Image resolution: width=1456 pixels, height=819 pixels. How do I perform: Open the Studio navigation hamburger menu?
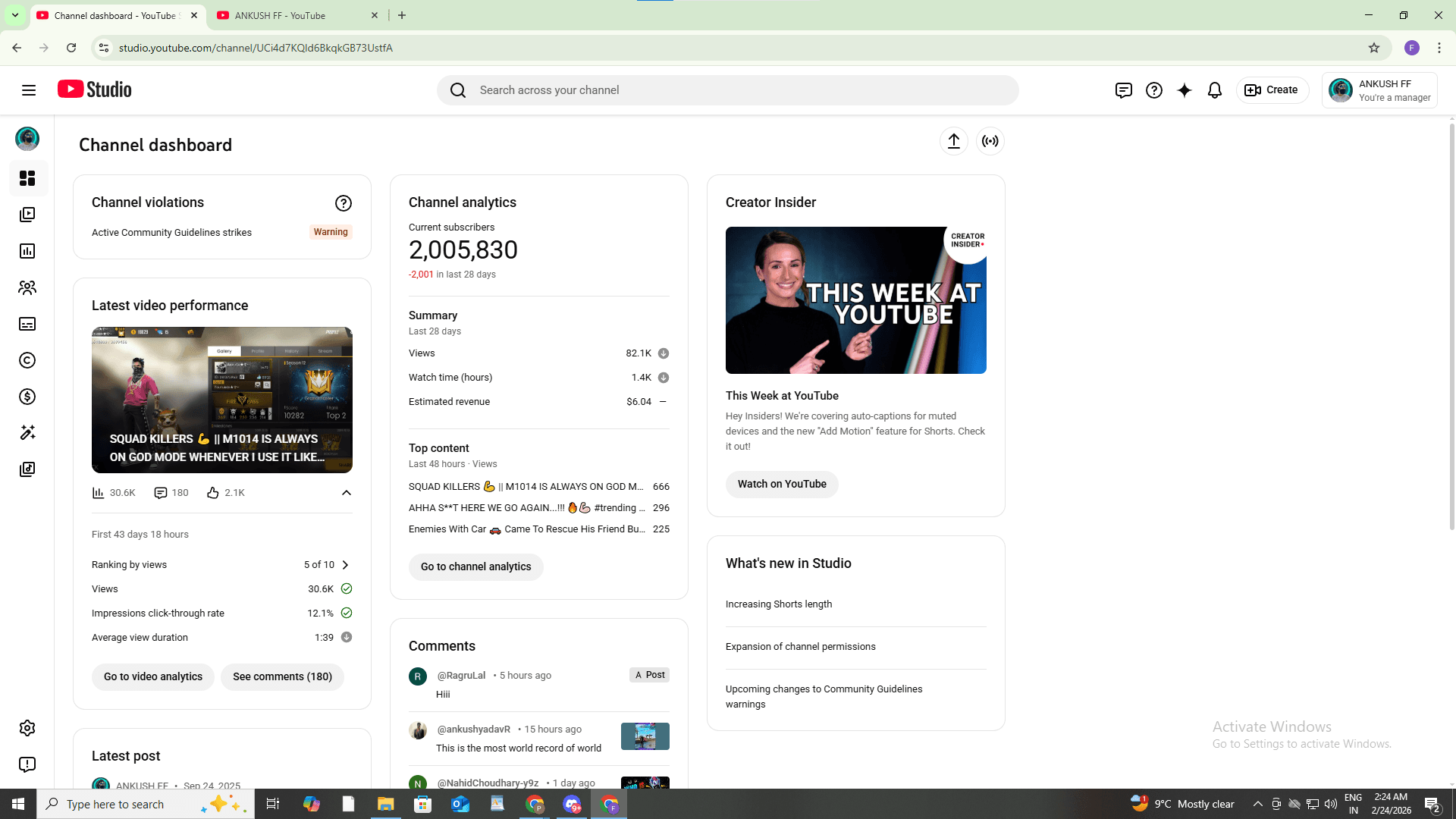pyautogui.click(x=29, y=90)
